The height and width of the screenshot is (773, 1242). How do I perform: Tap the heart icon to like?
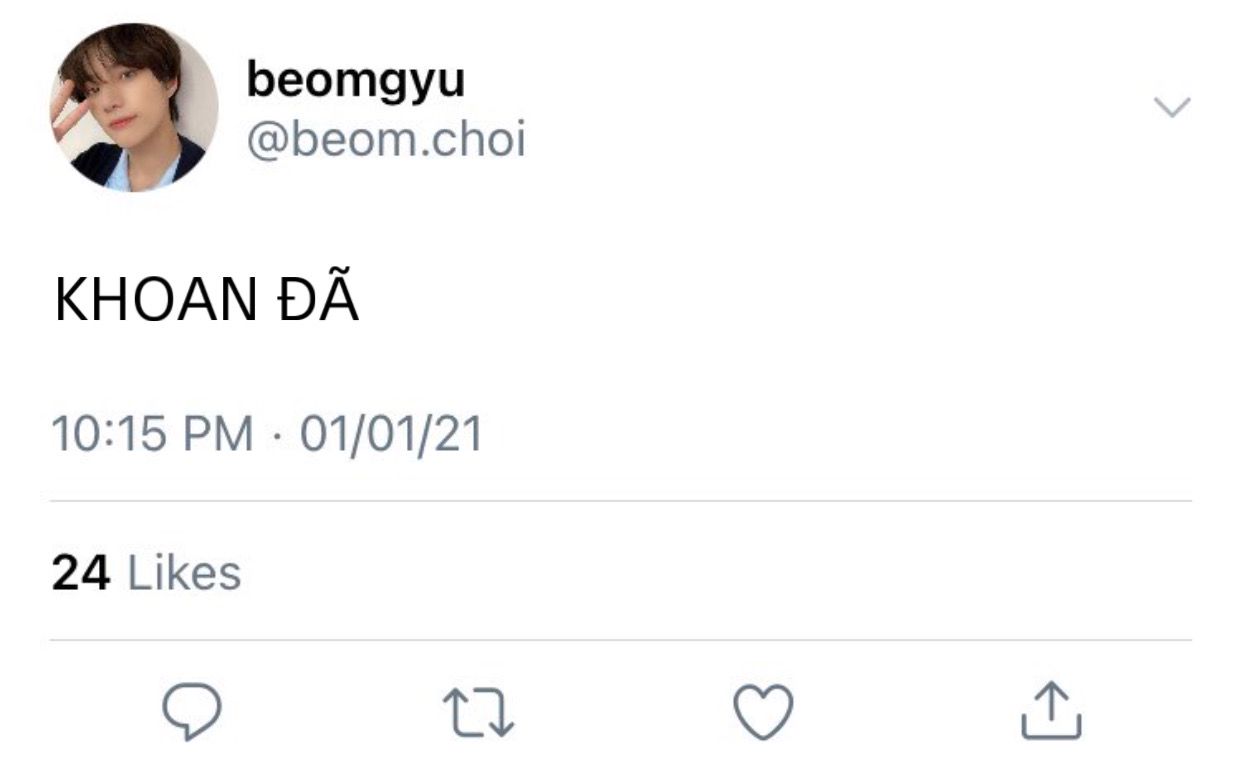pyautogui.click(x=763, y=711)
